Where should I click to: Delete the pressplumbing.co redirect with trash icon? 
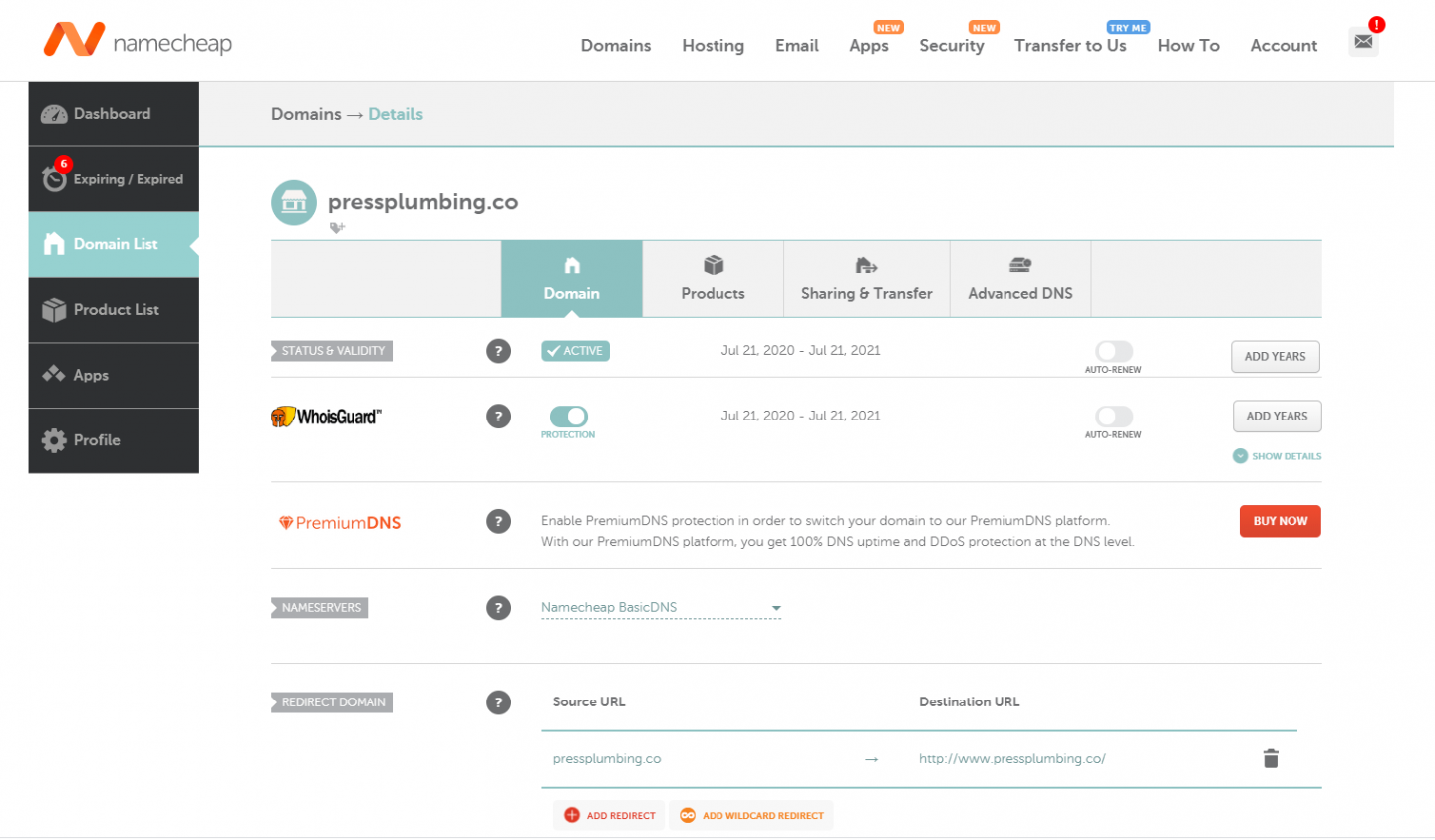(x=1271, y=759)
